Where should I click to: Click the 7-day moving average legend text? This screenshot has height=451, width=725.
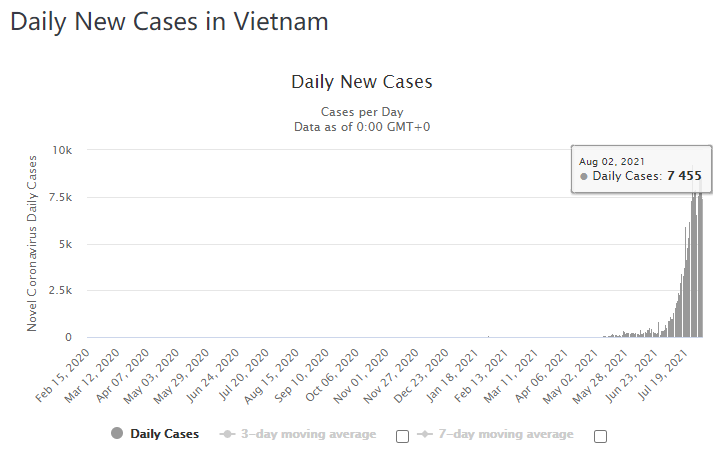tap(506, 434)
